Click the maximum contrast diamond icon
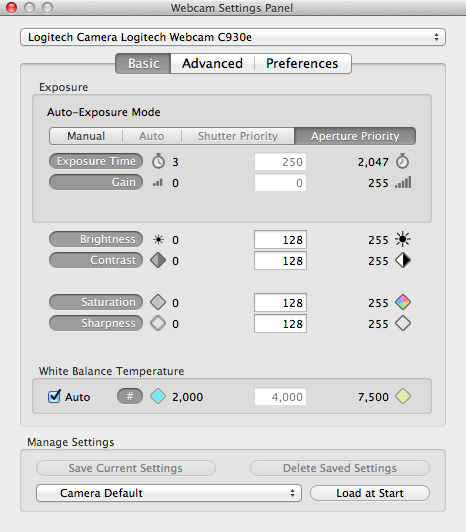 click(x=403, y=260)
